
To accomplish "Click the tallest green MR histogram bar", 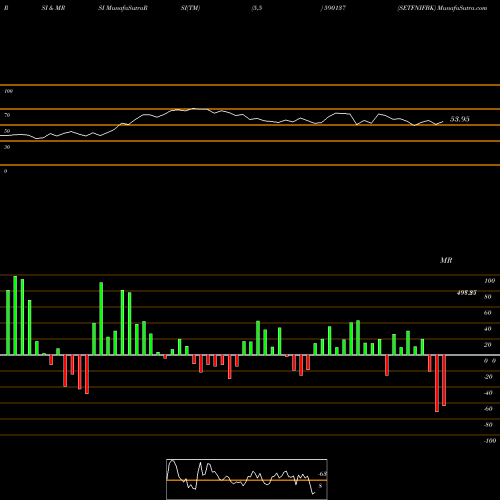I will click(x=15, y=315).
